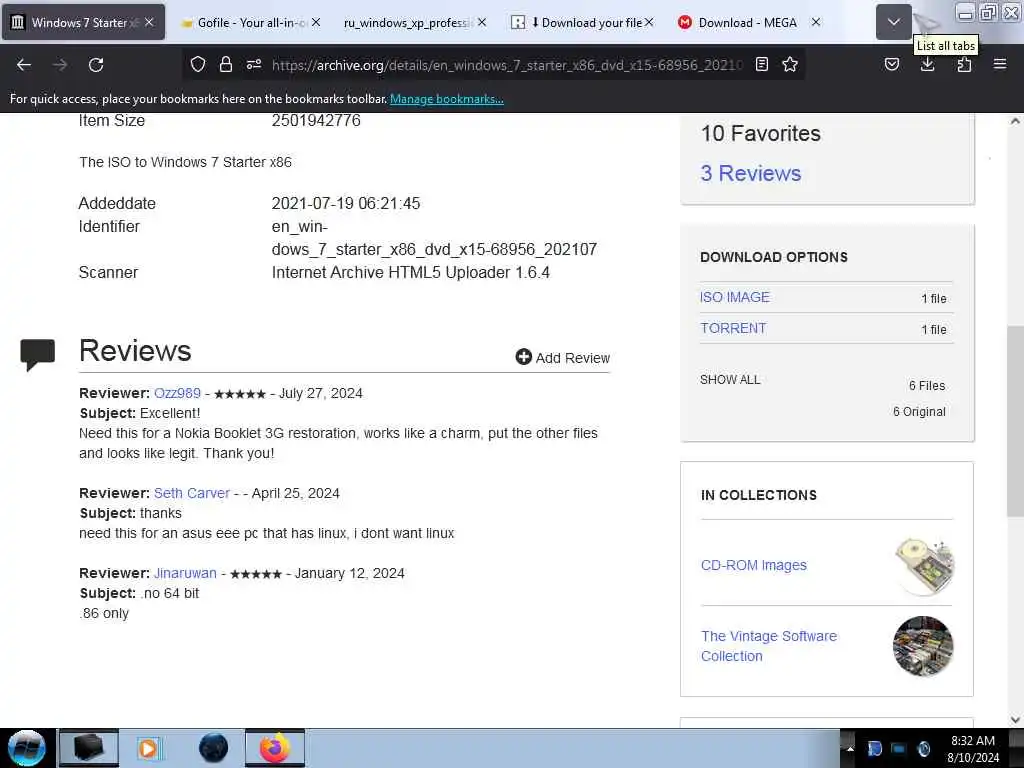Click the Reviews speech bubble icon
1024x768 pixels.
click(37, 355)
